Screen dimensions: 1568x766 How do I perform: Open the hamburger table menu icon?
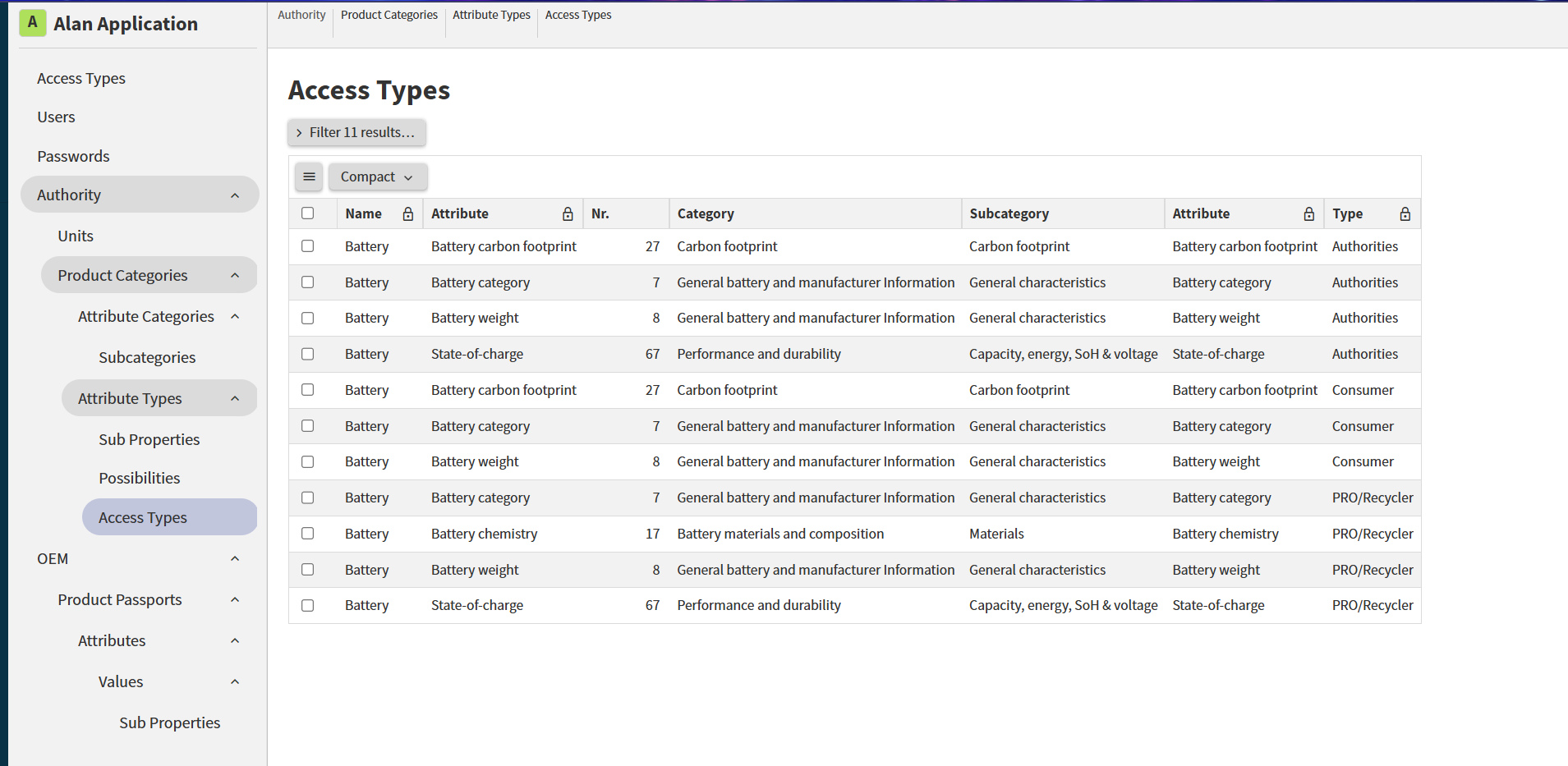click(309, 177)
